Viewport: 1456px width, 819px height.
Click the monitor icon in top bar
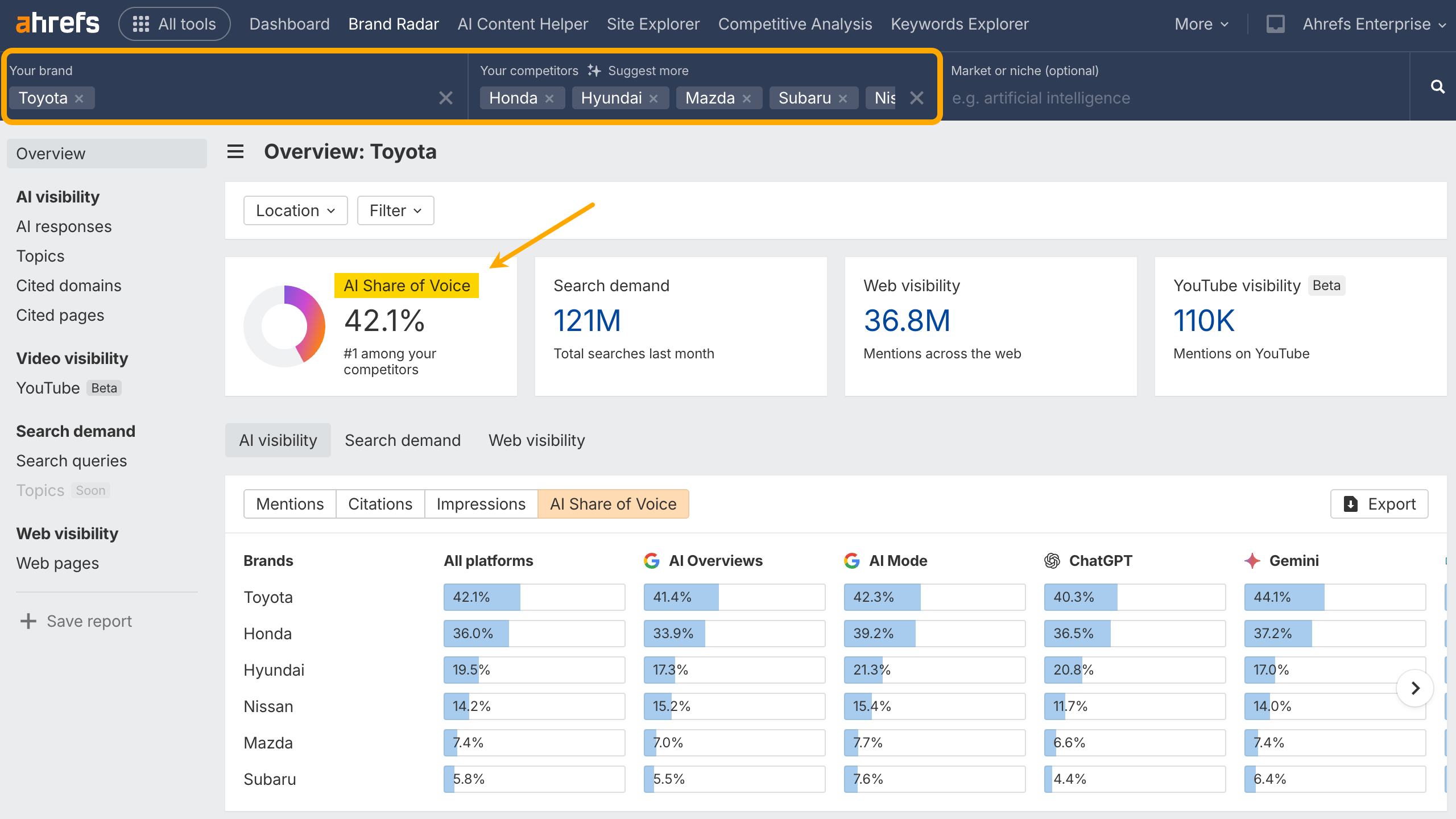(1275, 24)
